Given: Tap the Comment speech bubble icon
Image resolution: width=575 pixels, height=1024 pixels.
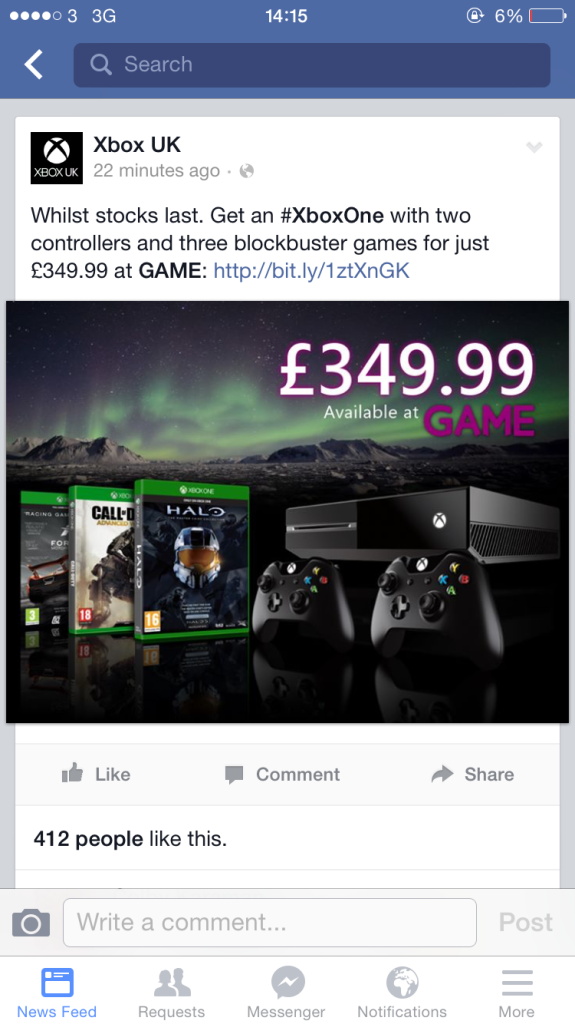Looking at the screenshot, I should 234,775.
